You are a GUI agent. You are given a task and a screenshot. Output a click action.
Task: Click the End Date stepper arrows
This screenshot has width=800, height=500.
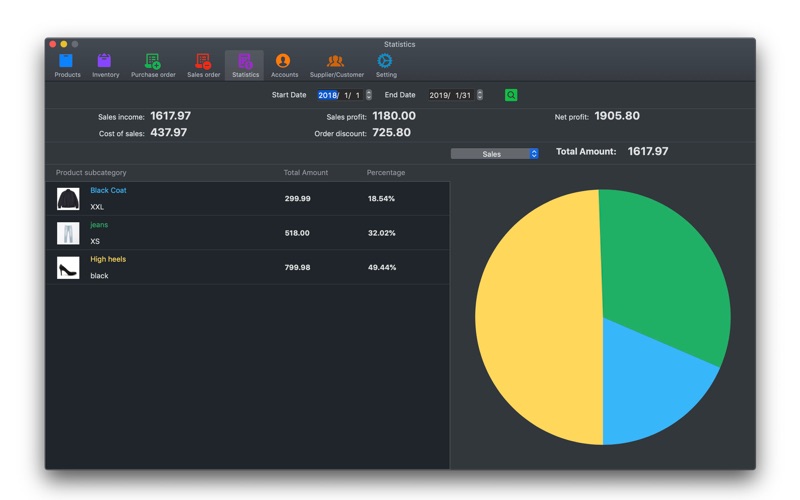tap(480, 95)
